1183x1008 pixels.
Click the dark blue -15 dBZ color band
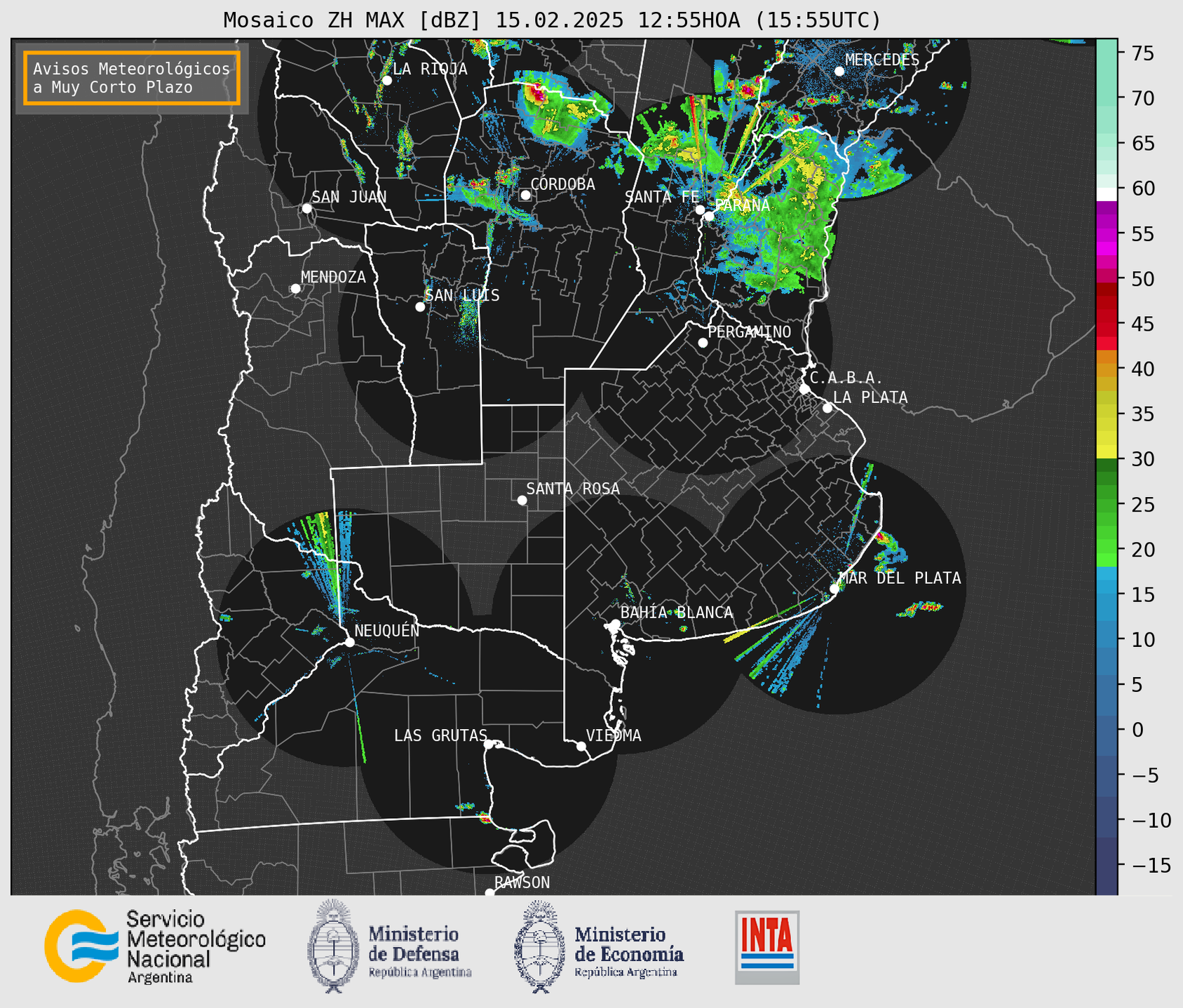point(1107,866)
